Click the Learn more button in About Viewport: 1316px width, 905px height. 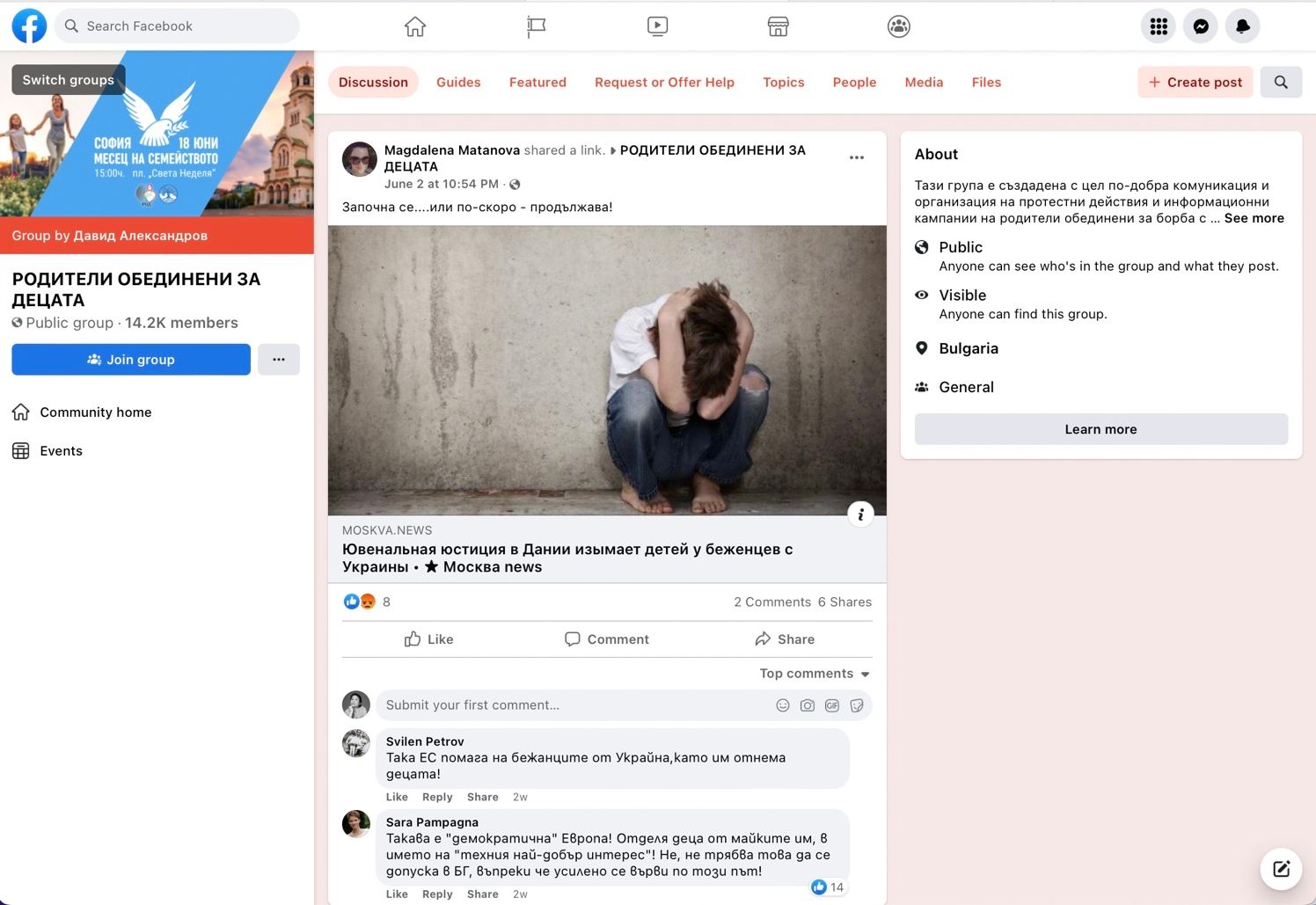(x=1100, y=429)
